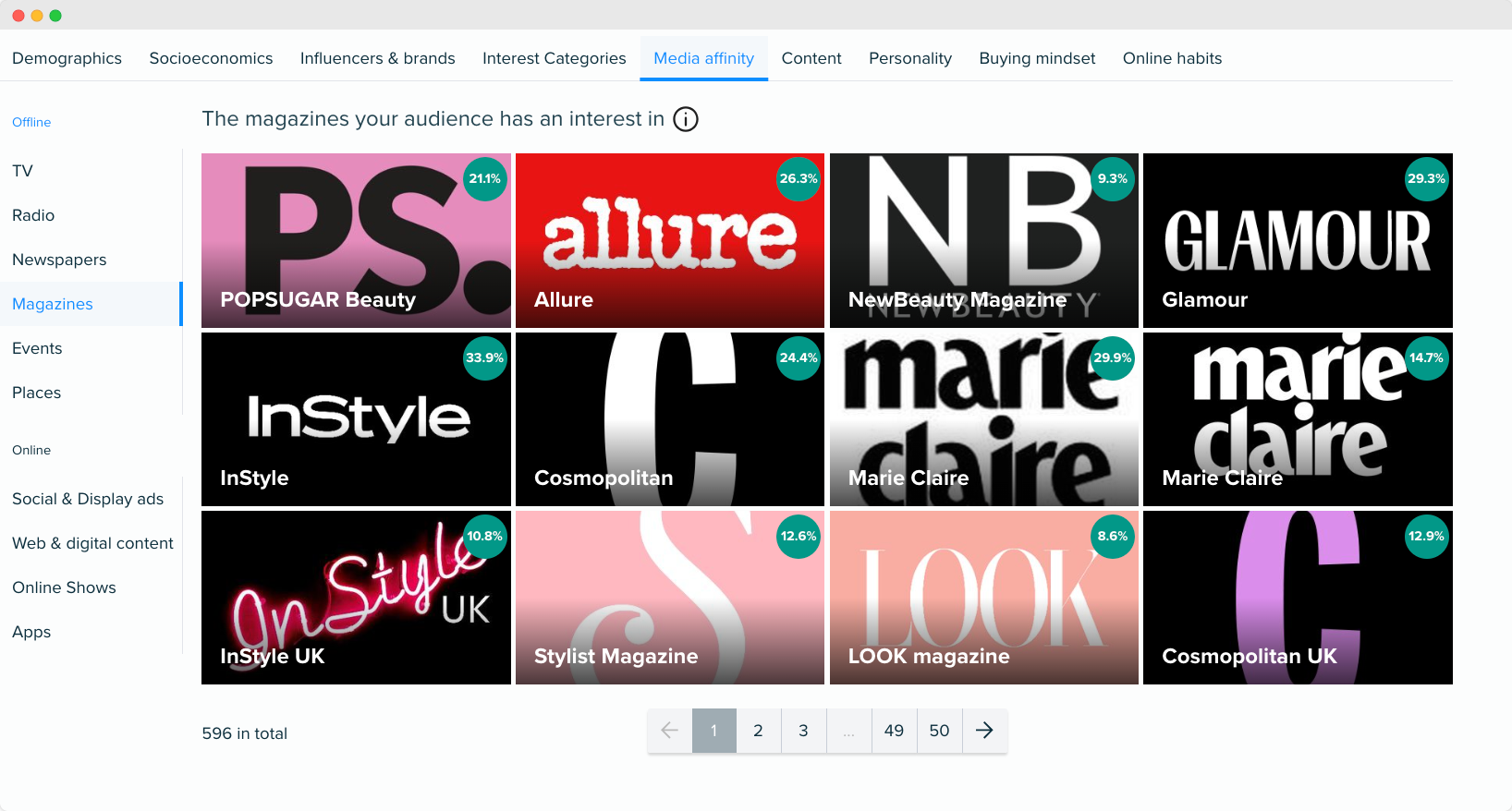The height and width of the screenshot is (811, 1512).
Task: Click the green window maximize button
Action: (x=55, y=16)
